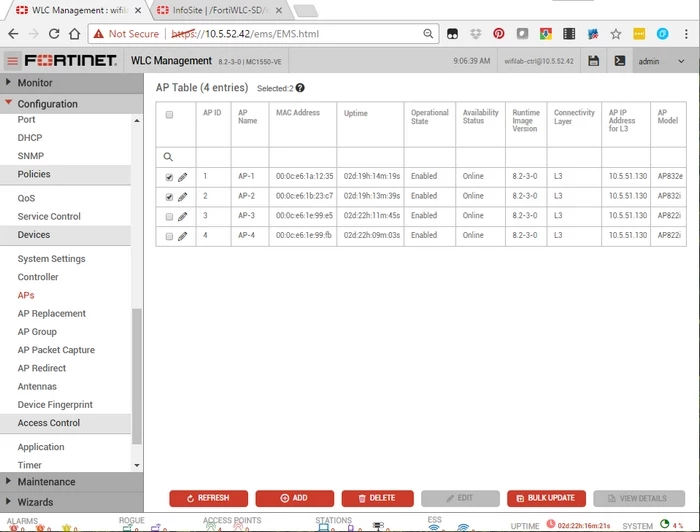Open the admin user dropdown
Image resolution: width=700 pixels, height=532 pixels.
662,61
